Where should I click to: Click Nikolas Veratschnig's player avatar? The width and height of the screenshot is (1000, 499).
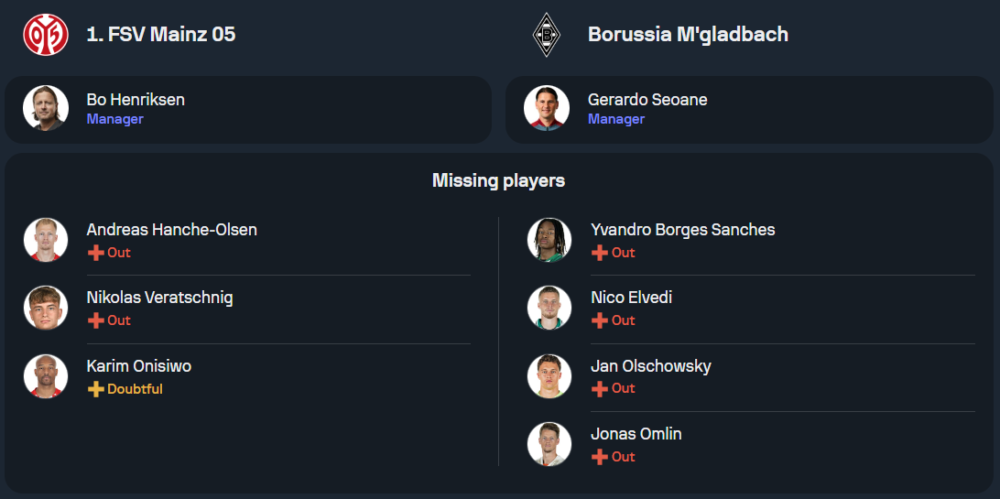(46, 308)
